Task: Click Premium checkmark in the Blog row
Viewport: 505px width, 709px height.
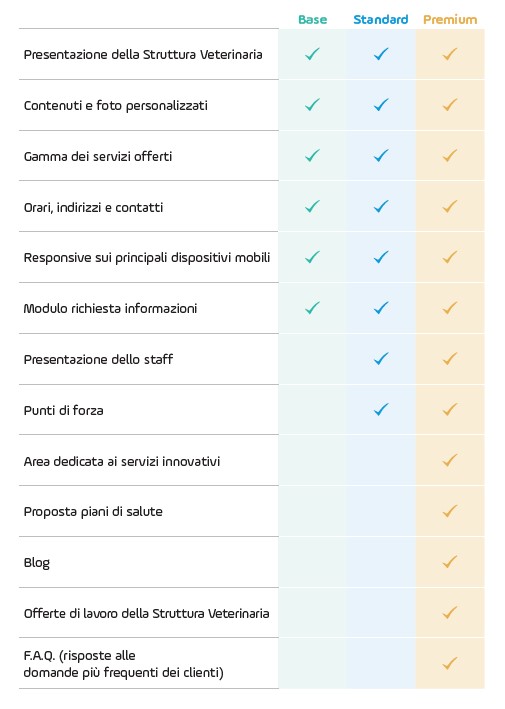Action: [450, 562]
